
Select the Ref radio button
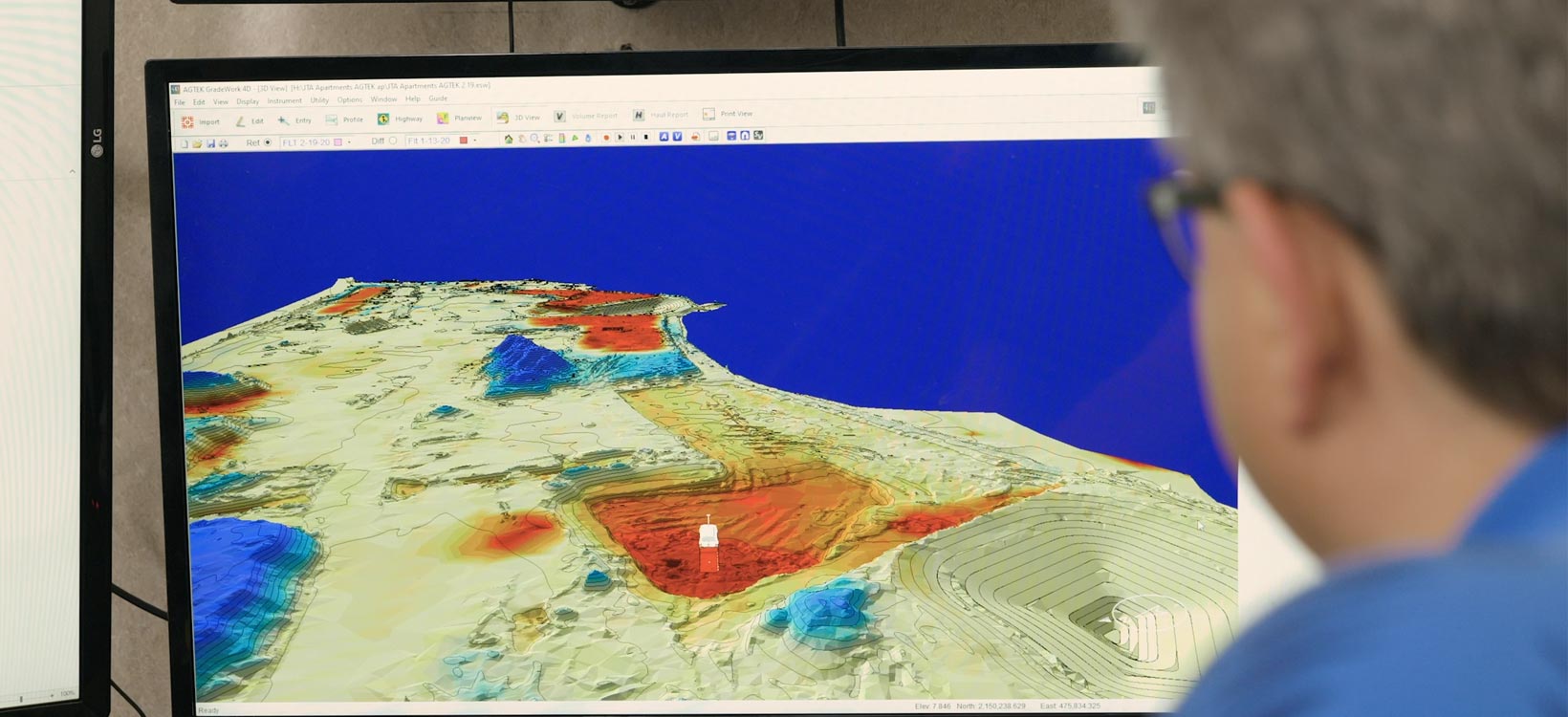coord(268,142)
